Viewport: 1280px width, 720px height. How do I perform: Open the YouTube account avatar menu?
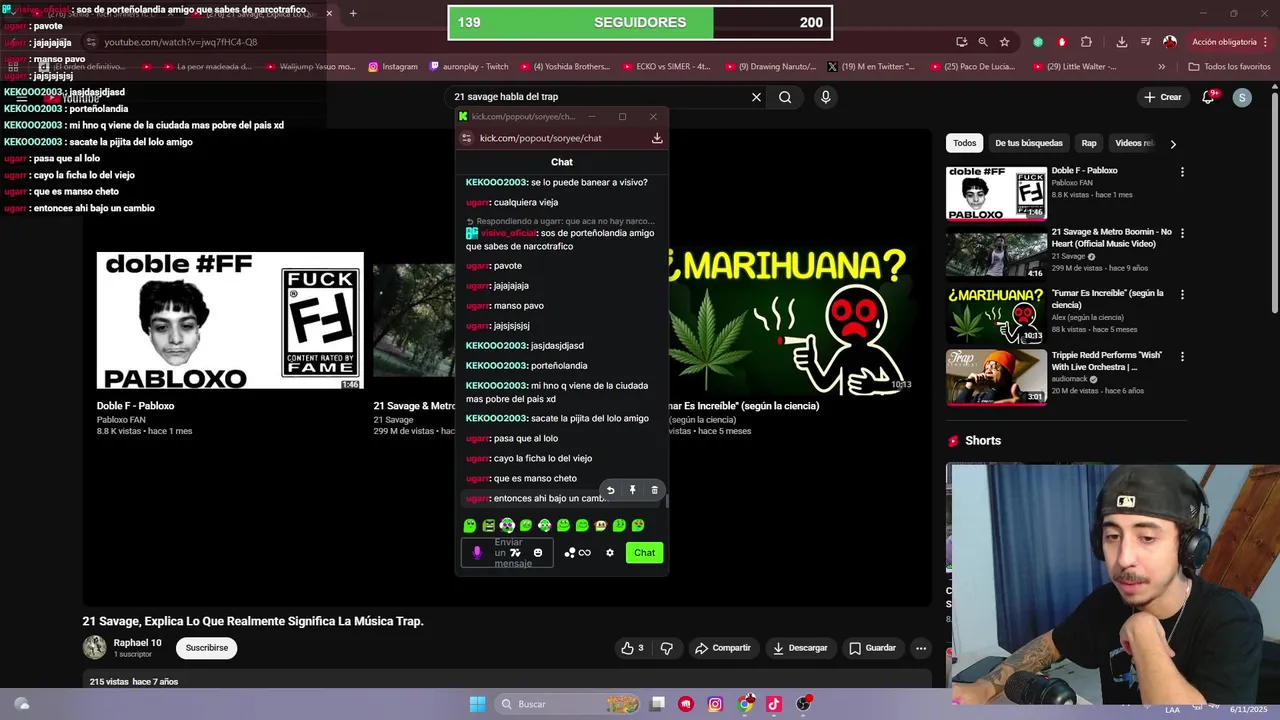tap(1242, 97)
